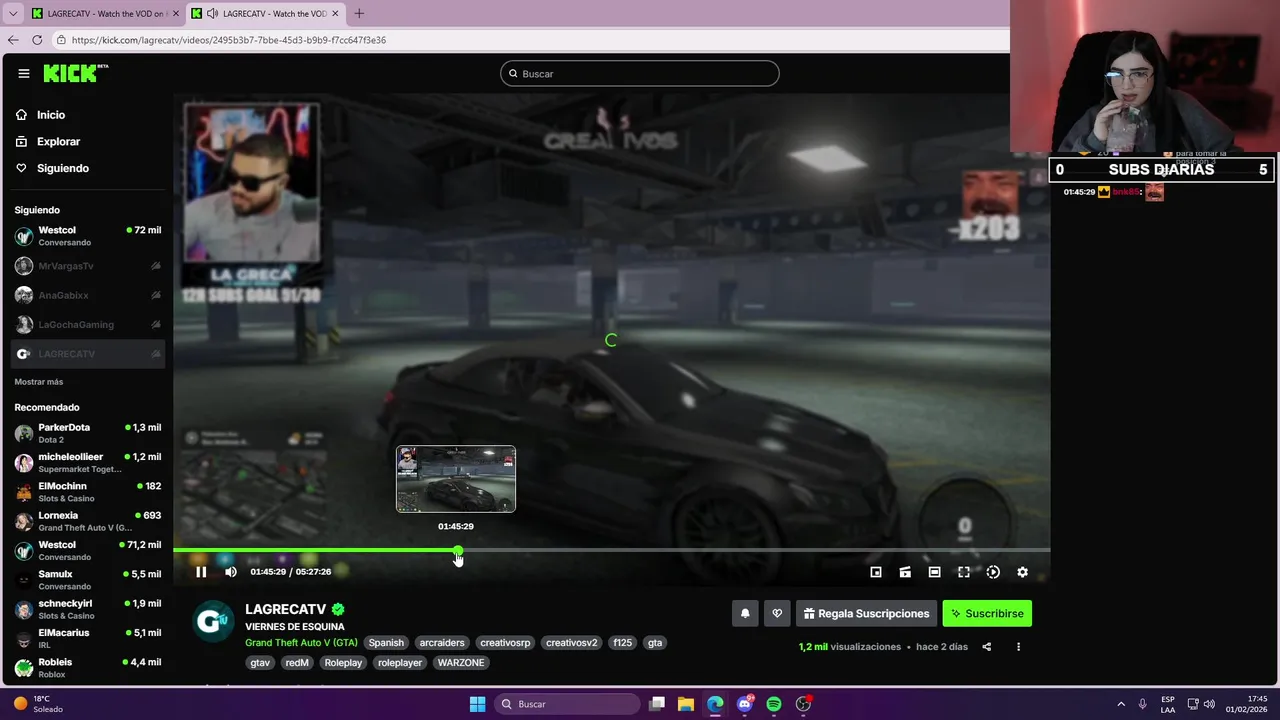Open AnaGabixx channel in the sidebar
This screenshot has height=720, width=1280.
pyautogui.click(x=88, y=295)
